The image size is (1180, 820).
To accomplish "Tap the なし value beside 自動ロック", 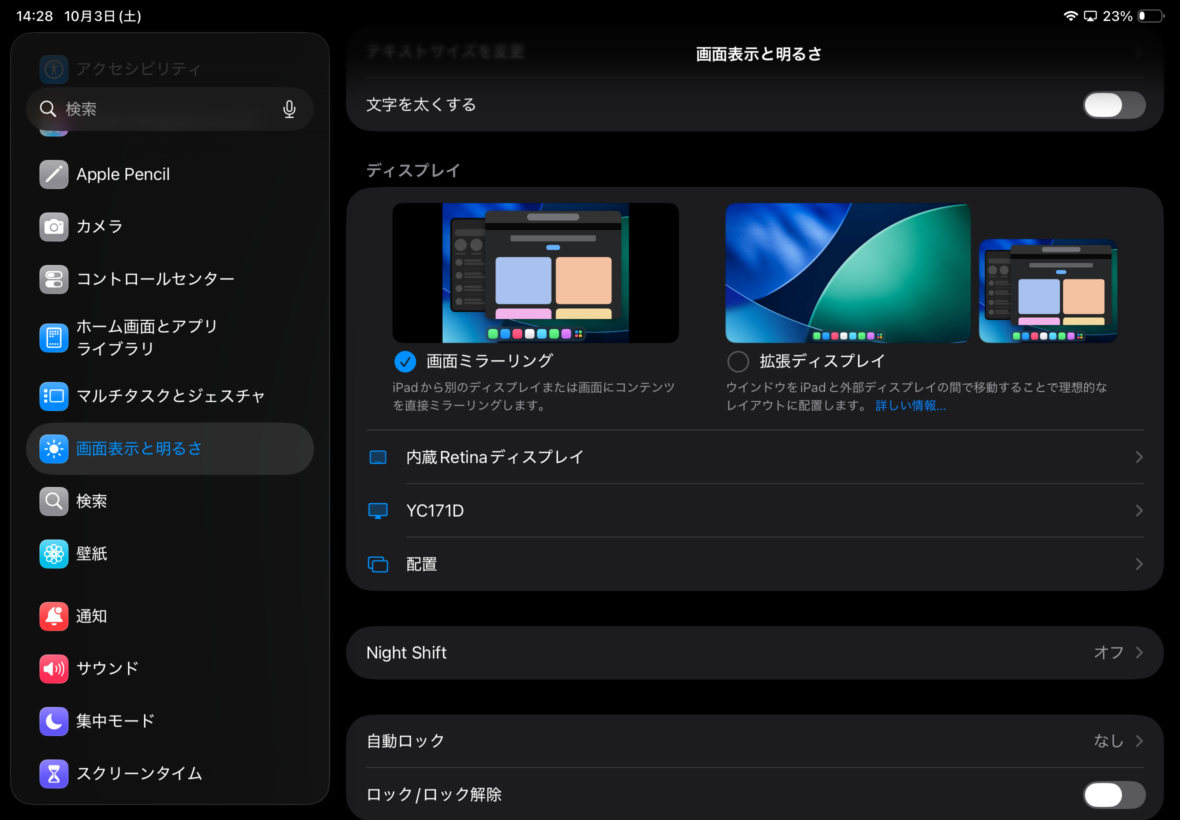I will point(1109,742).
